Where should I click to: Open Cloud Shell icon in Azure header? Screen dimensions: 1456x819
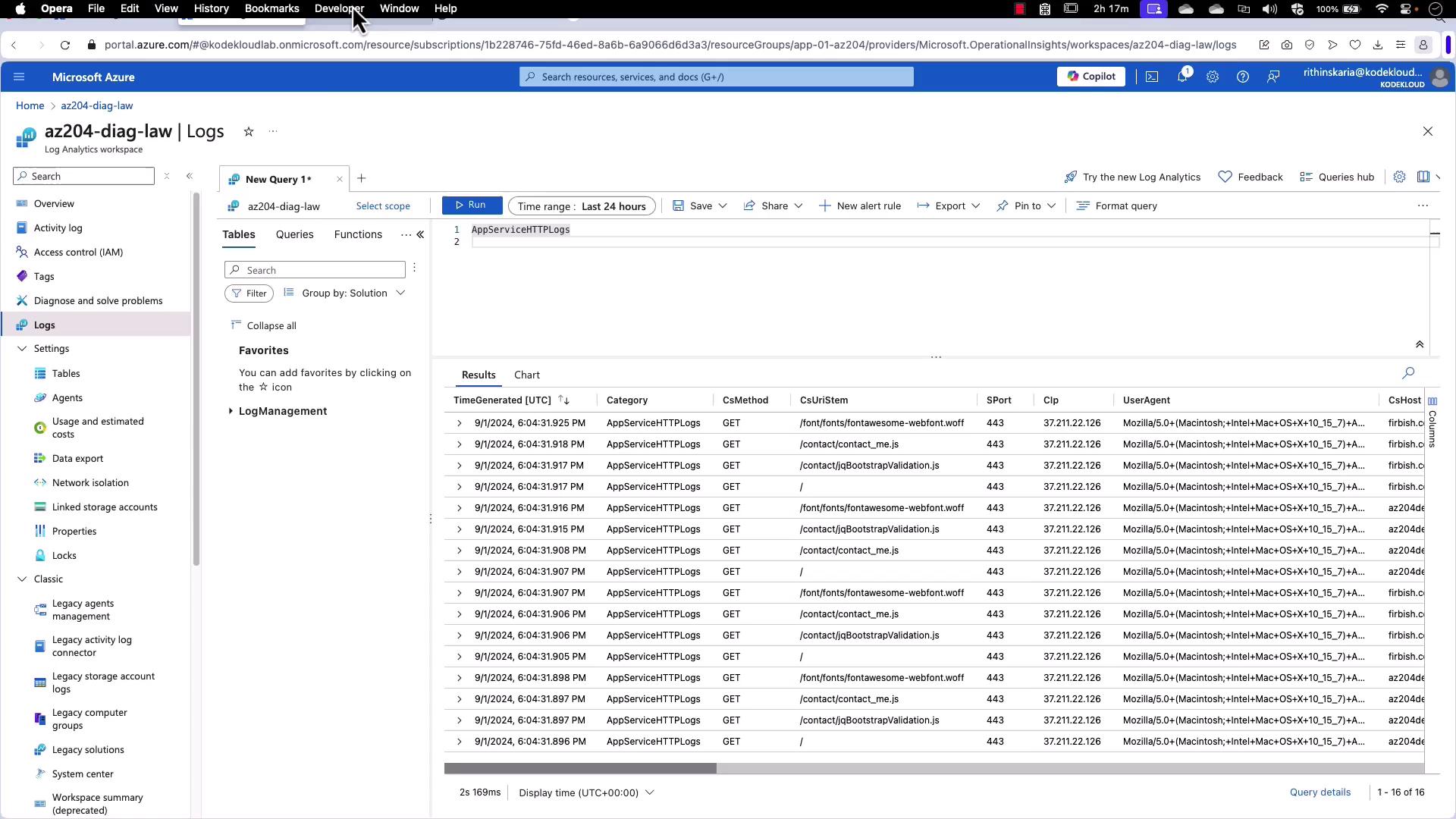click(1152, 77)
